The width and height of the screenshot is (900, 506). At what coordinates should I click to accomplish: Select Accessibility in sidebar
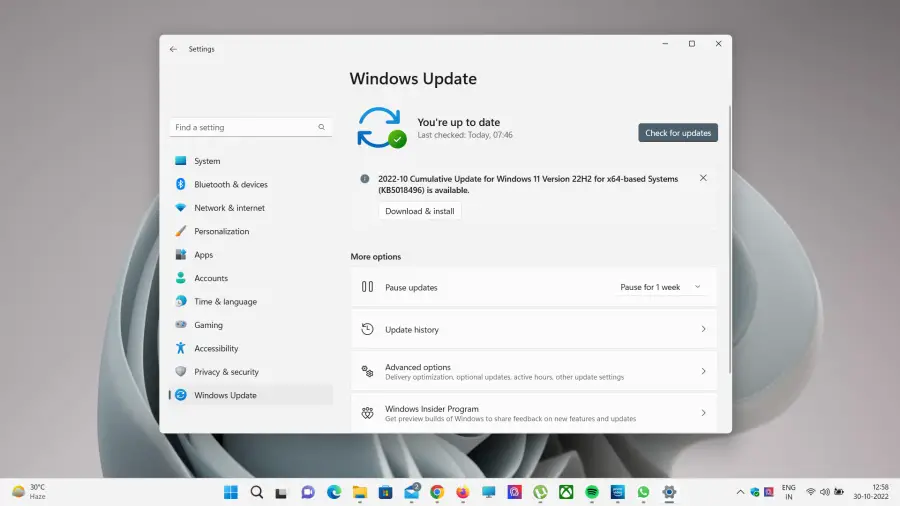pyautogui.click(x=251, y=348)
